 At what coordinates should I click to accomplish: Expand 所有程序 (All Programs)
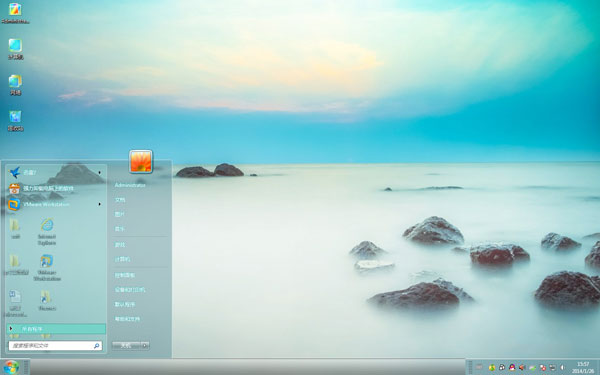click(x=56, y=329)
